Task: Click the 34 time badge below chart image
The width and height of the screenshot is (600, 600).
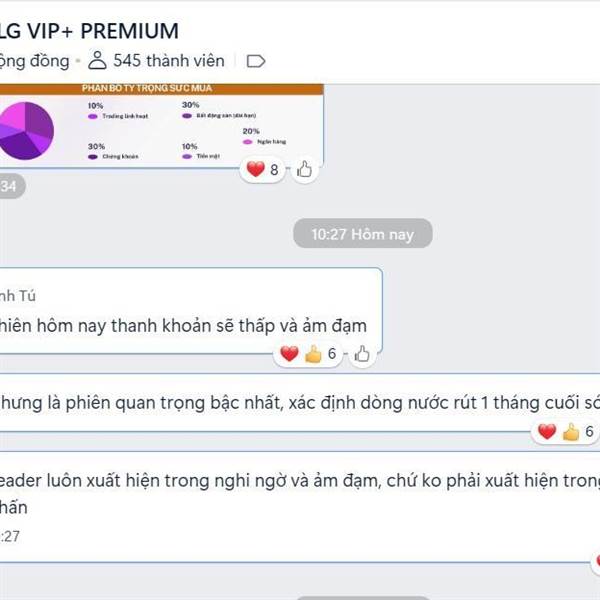Action: coord(12,186)
